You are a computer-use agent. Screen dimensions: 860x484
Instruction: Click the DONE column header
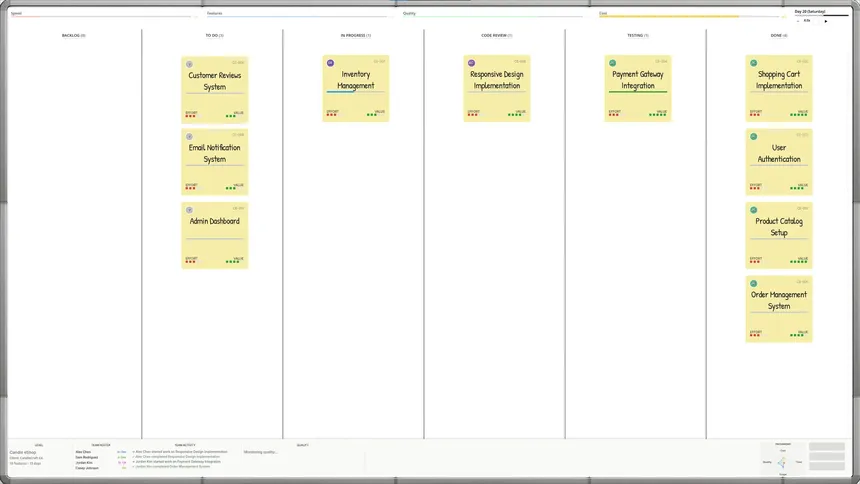click(x=779, y=36)
